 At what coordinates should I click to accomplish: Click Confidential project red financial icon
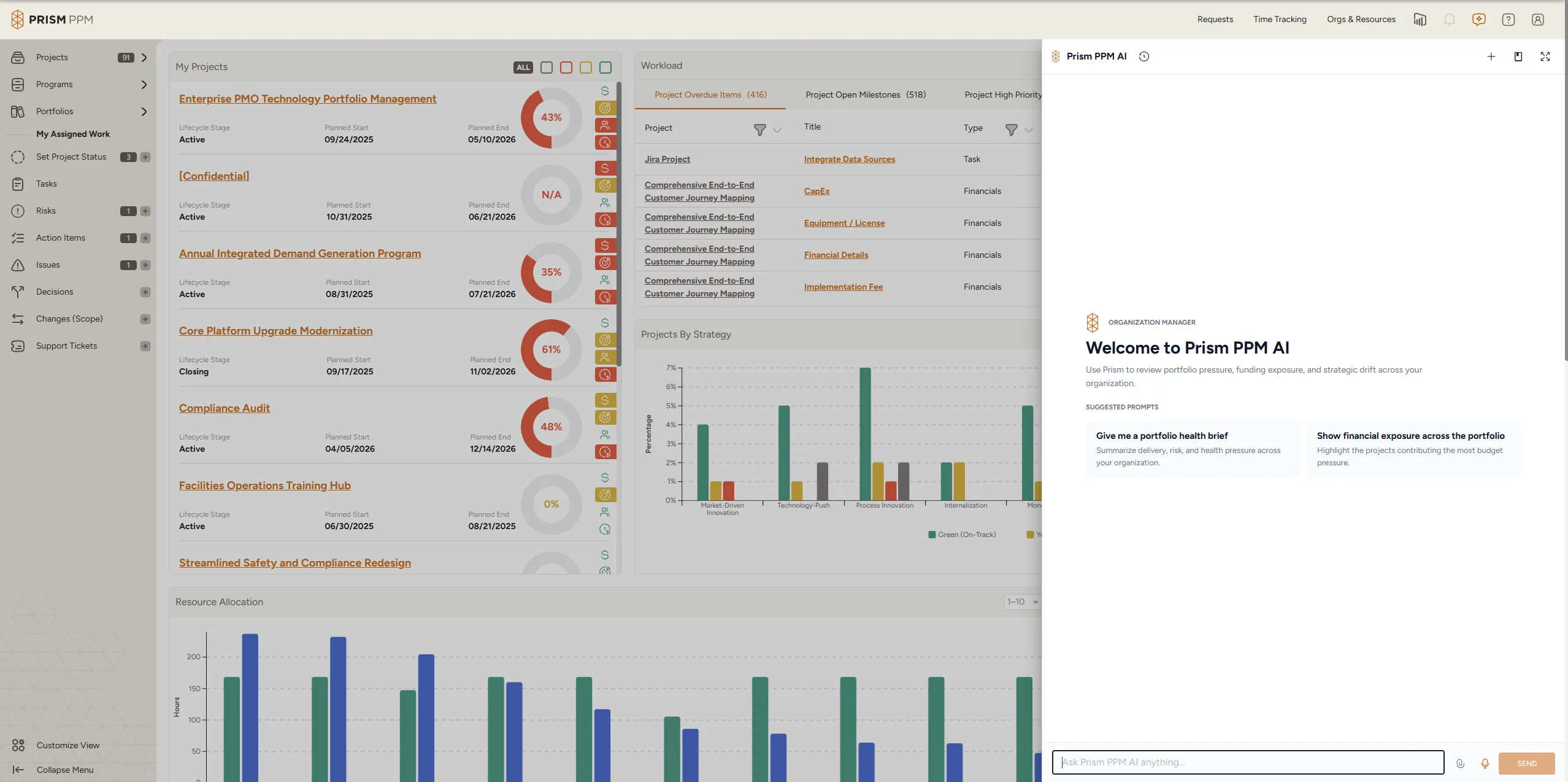pos(605,168)
